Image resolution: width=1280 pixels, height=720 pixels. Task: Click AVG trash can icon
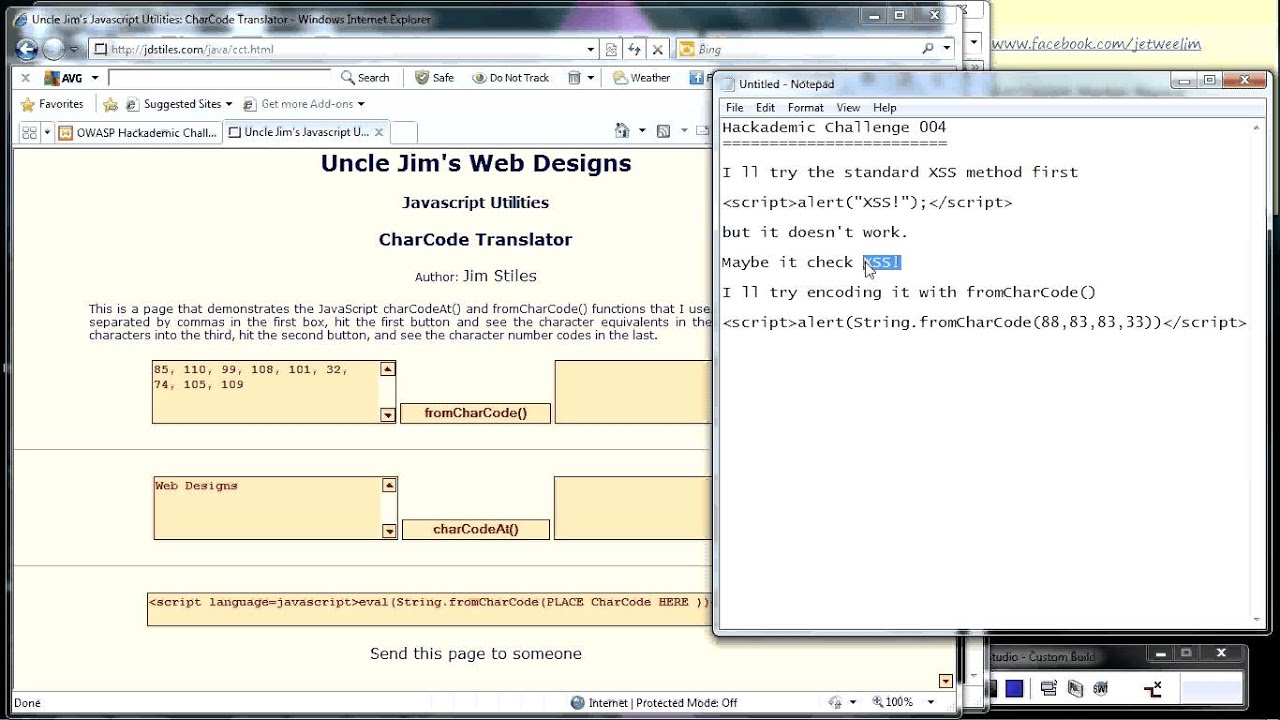574,78
